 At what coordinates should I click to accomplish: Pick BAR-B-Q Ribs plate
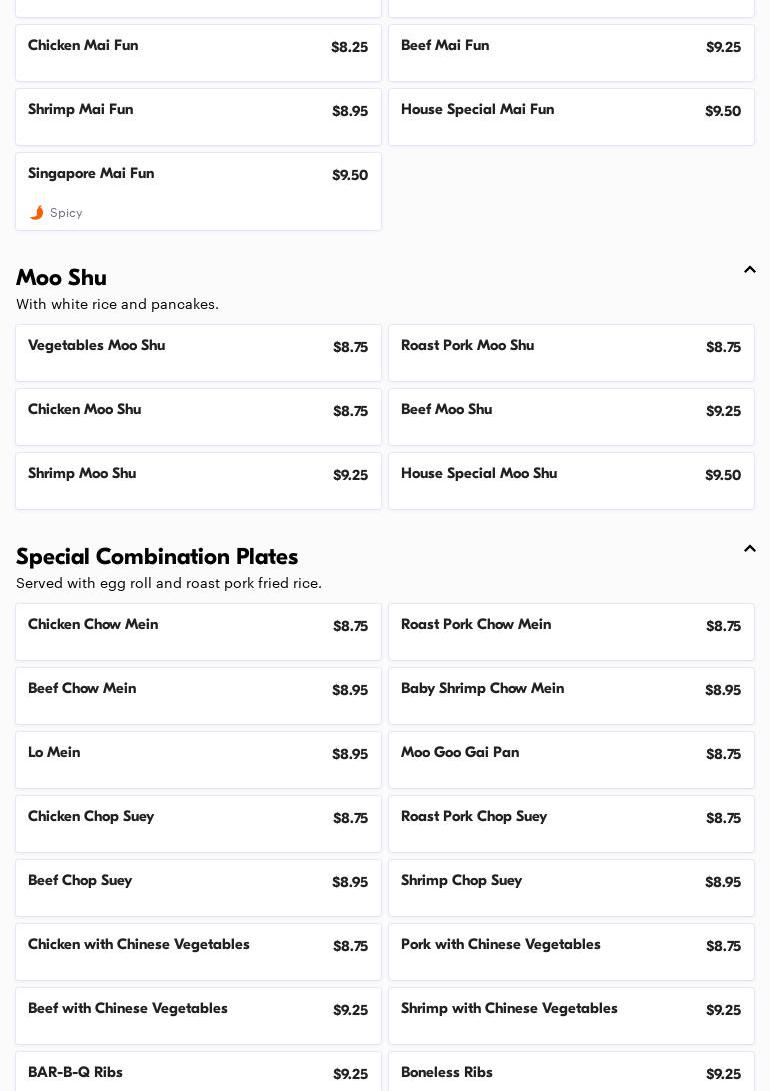tap(198, 1073)
